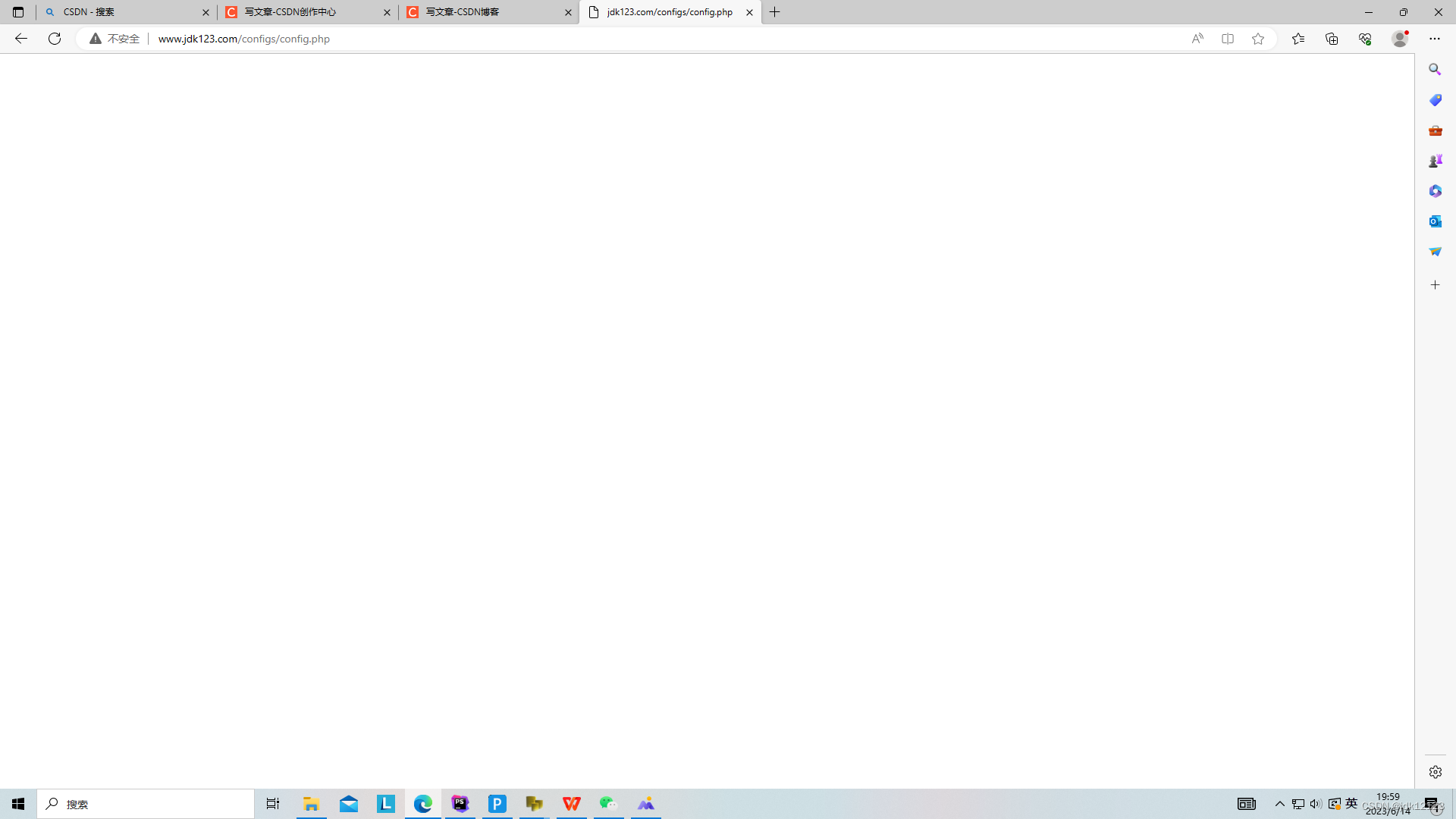Open the sidebar shopping tag
The image size is (1456, 819).
click(1435, 100)
